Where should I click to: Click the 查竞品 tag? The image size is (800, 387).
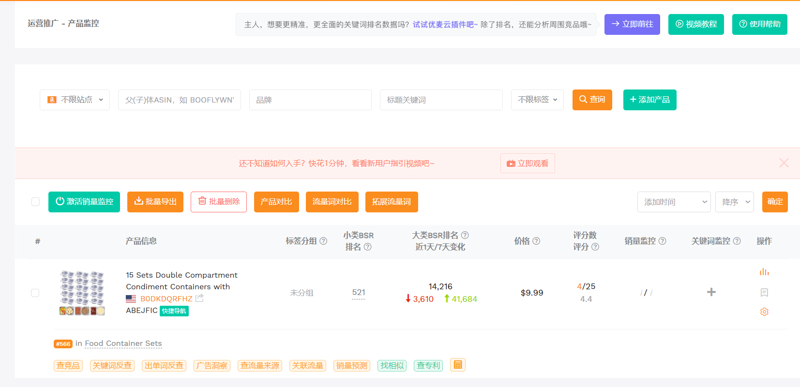(x=68, y=366)
